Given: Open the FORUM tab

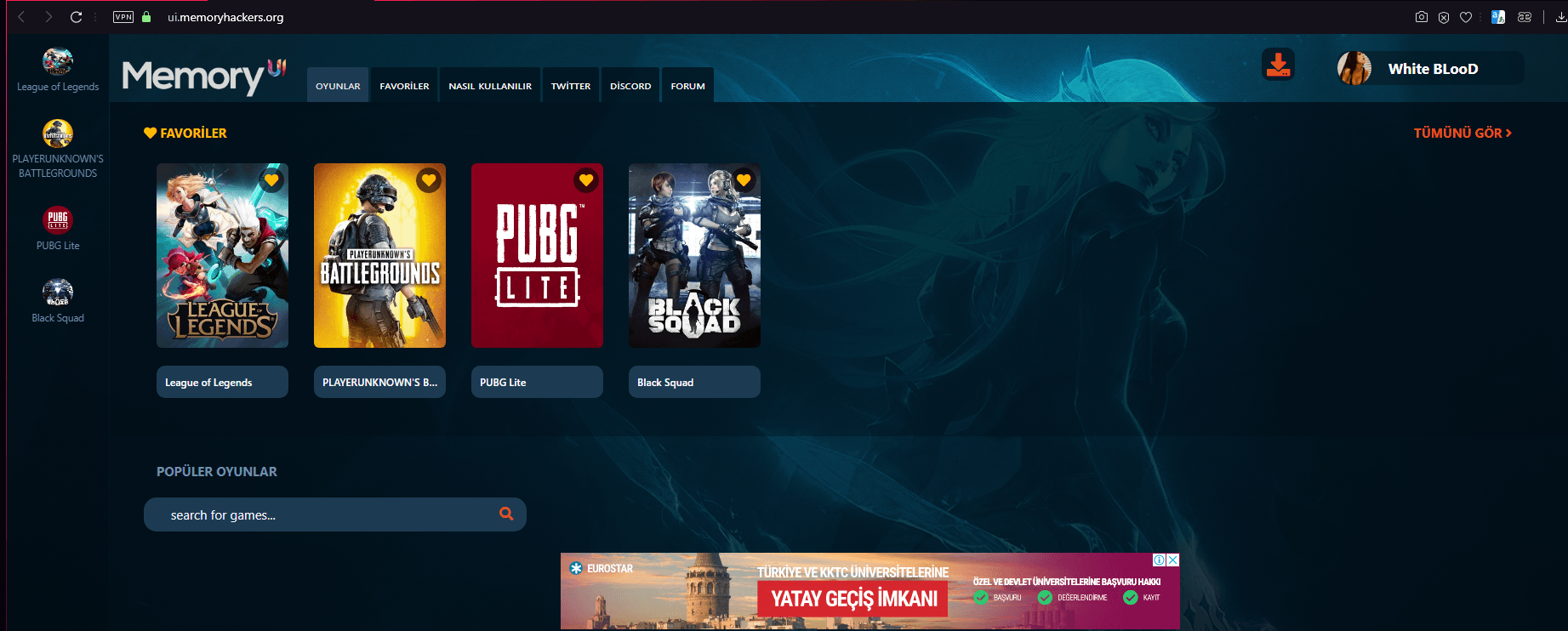Looking at the screenshot, I should (x=687, y=85).
